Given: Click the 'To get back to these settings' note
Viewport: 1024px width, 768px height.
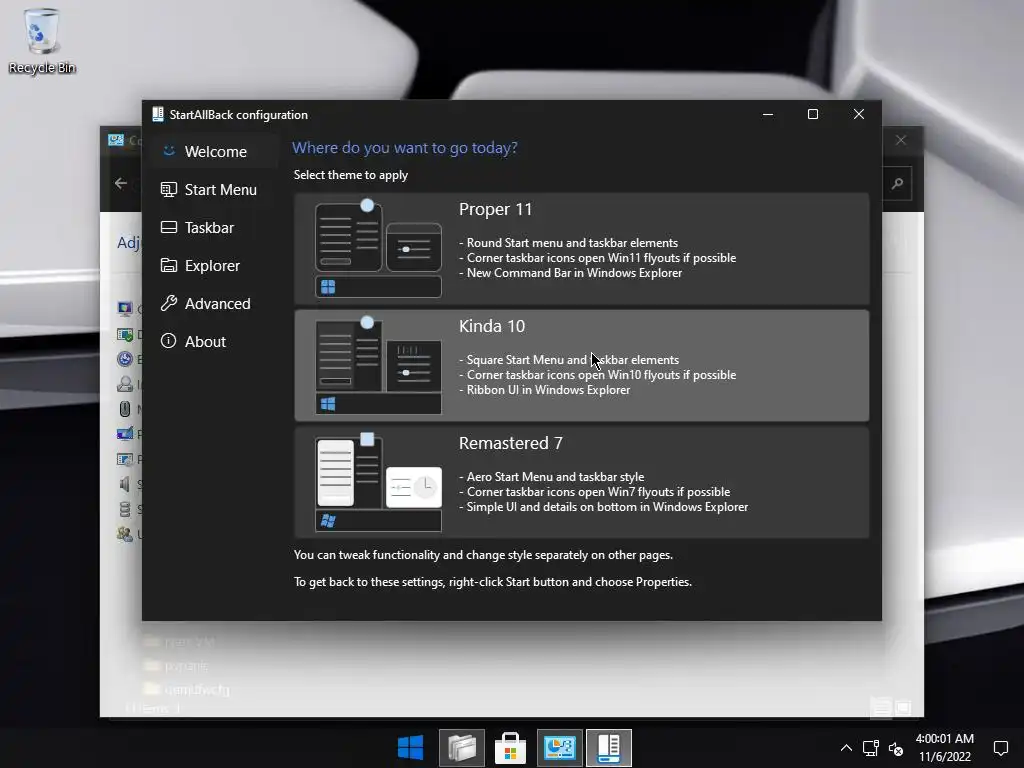Looking at the screenshot, I should pos(493,582).
